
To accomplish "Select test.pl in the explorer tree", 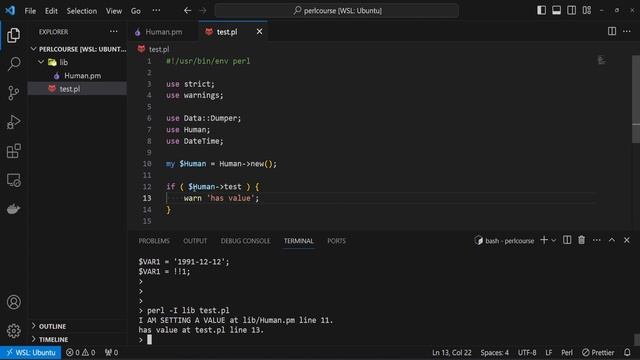I will click(x=78, y=89).
